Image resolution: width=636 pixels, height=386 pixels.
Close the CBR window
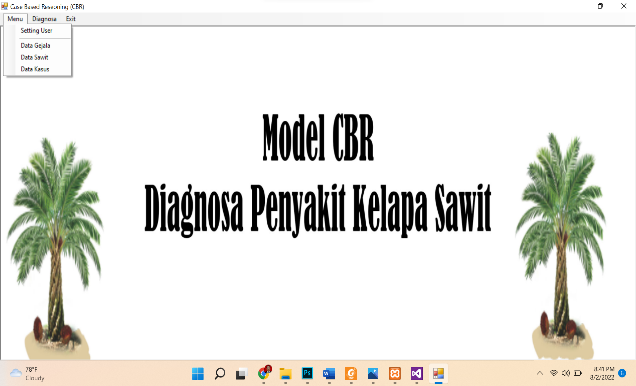pos(623,6)
